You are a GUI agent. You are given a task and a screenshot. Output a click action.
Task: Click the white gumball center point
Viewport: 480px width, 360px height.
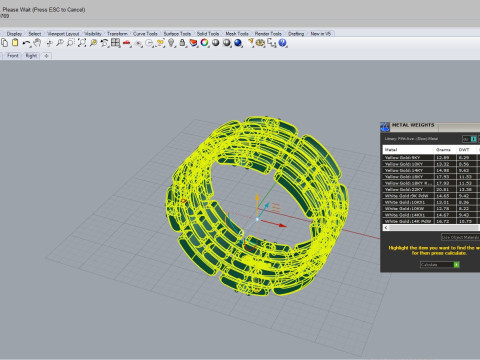click(257, 219)
